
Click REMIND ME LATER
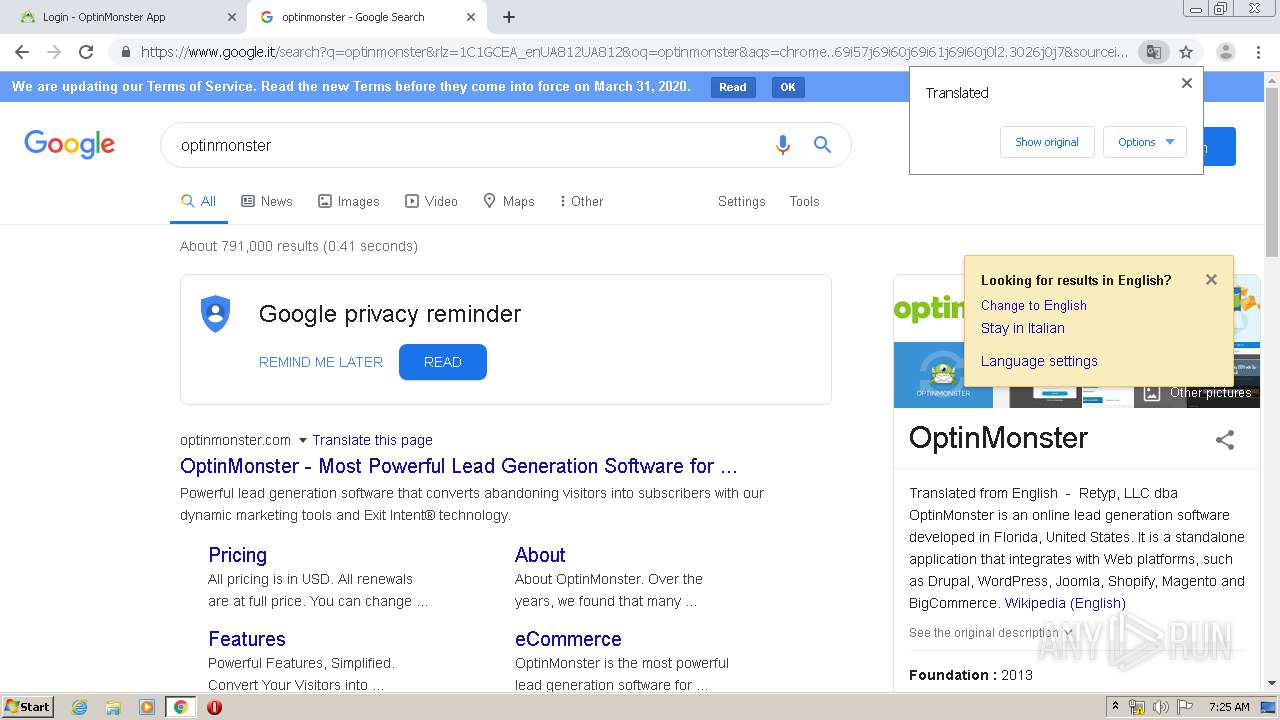click(x=321, y=362)
